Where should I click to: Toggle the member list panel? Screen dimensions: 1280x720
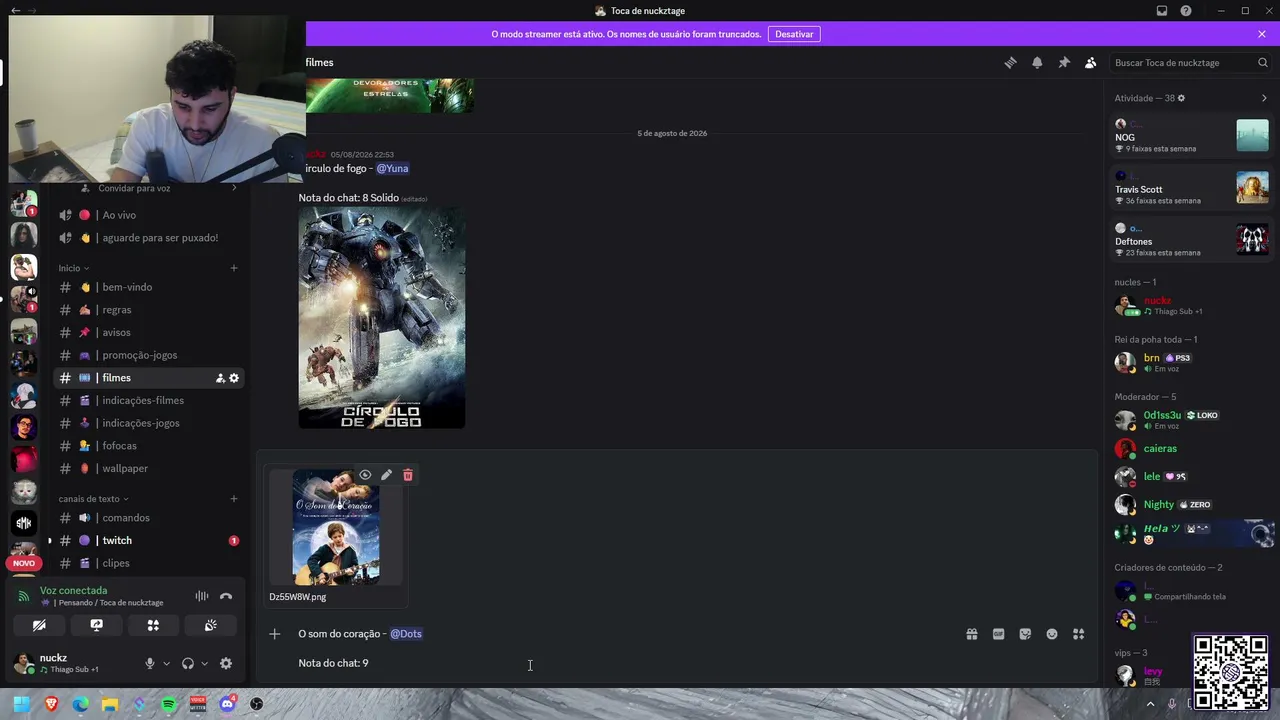[x=1091, y=62]
